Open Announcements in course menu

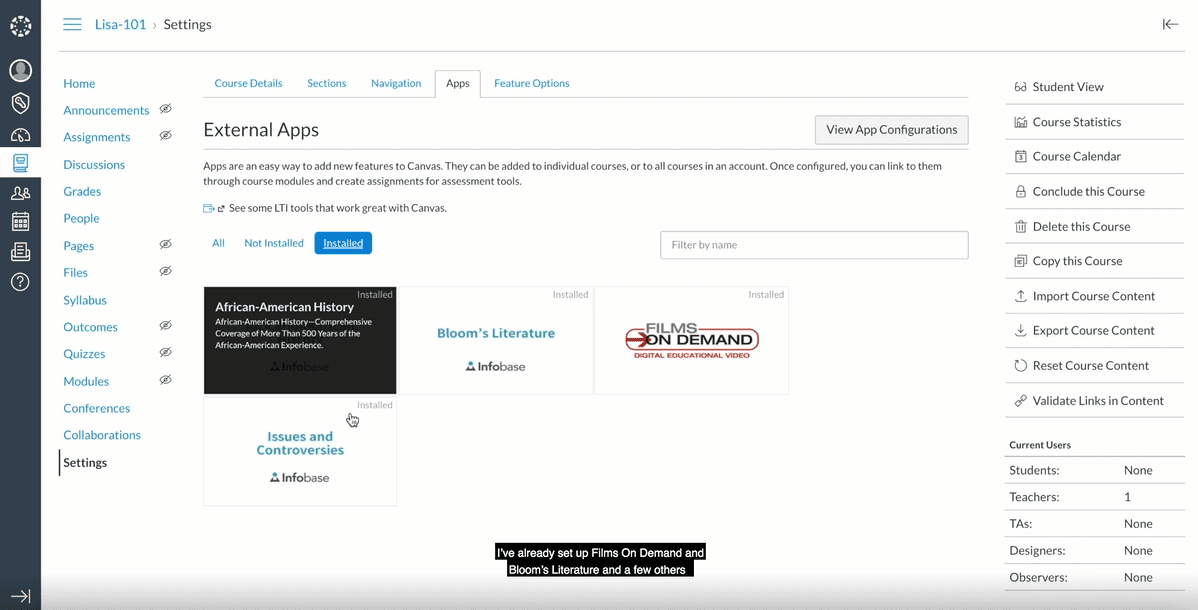tap(106, 110)
